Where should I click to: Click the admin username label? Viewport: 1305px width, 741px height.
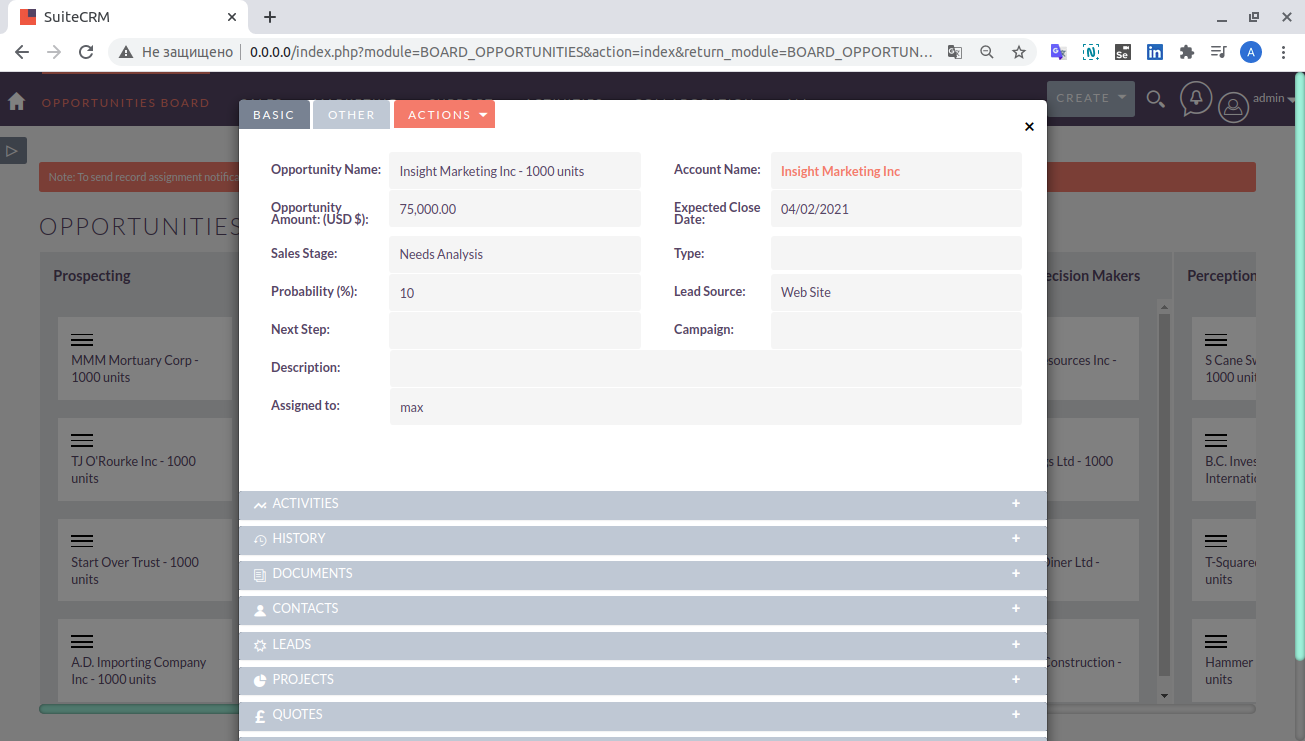click(x=1268, y=98)
